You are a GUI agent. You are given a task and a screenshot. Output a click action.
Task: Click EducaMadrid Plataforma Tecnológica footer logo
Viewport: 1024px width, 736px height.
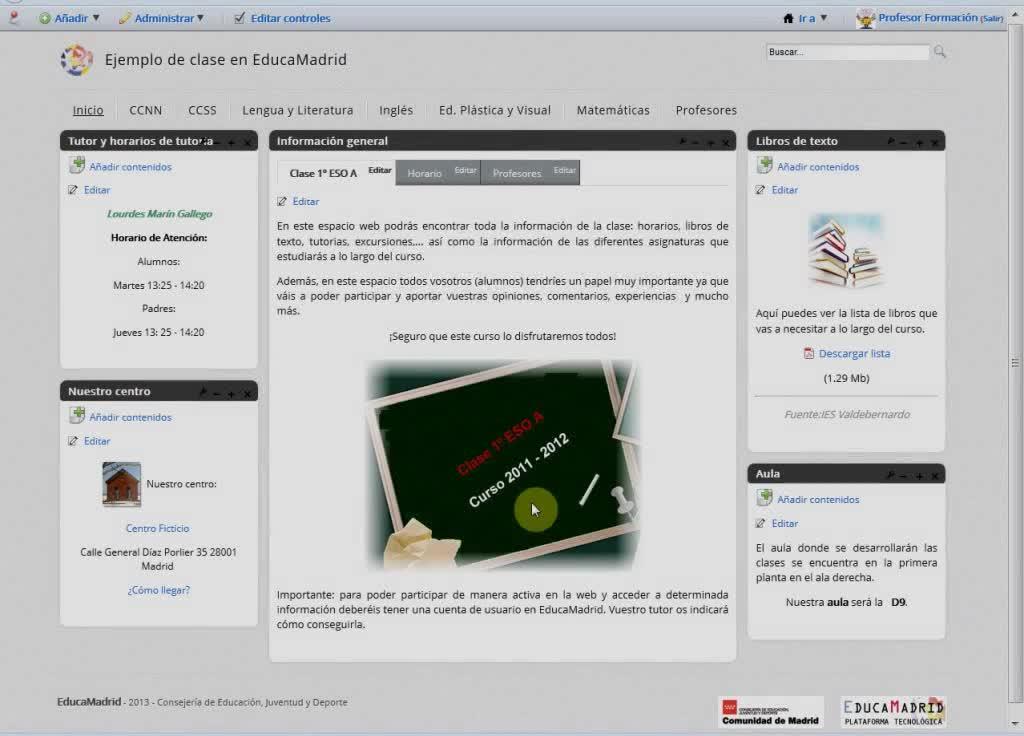tap(893, 712)
